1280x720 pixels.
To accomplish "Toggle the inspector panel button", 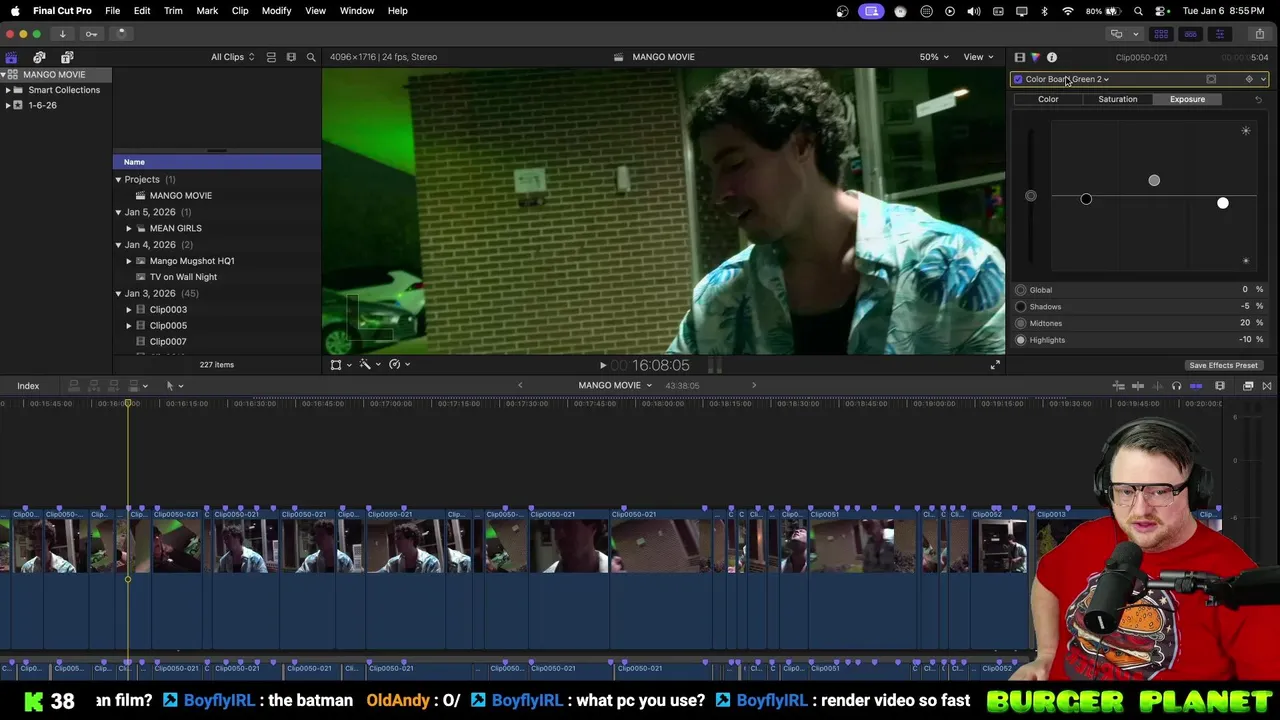I will click(x=1219, y=33).
